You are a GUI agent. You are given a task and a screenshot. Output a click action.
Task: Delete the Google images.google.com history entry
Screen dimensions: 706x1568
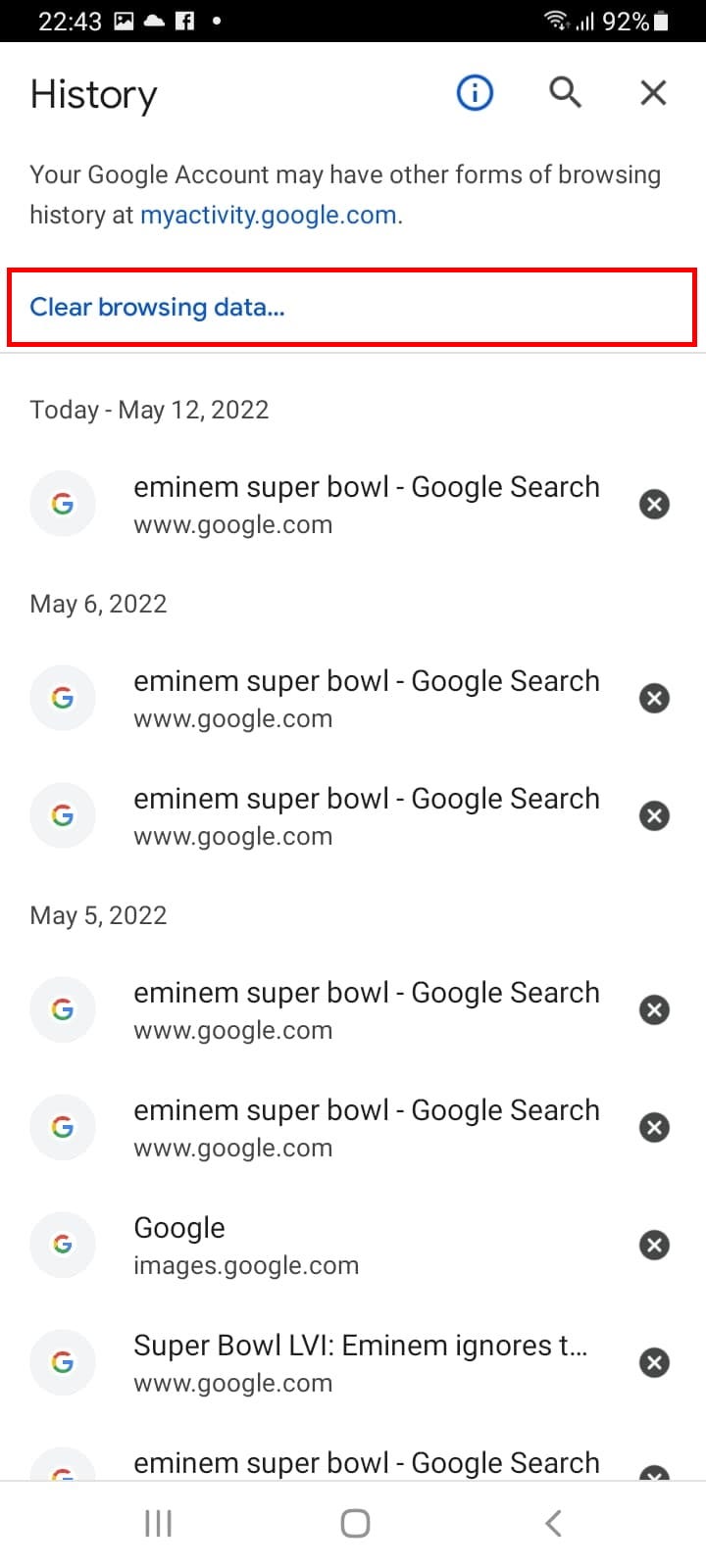tap(654, 1245)
